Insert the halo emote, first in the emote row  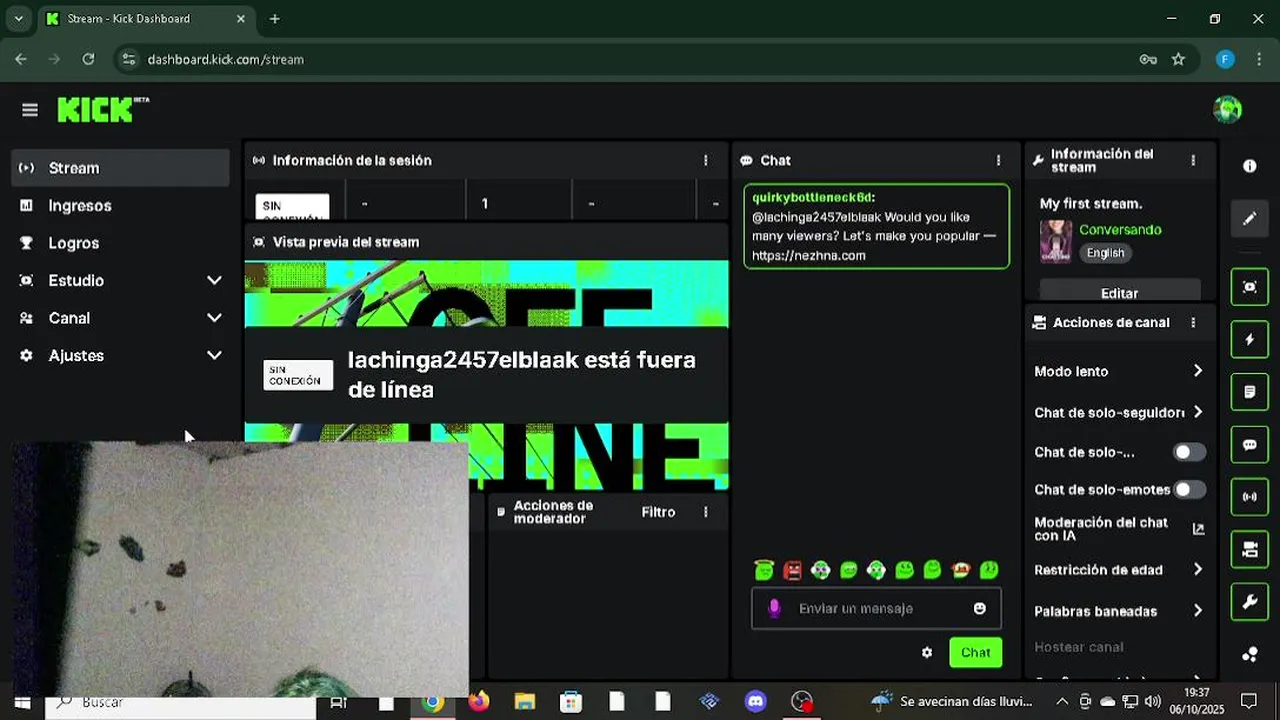click(x=764, y=570)
